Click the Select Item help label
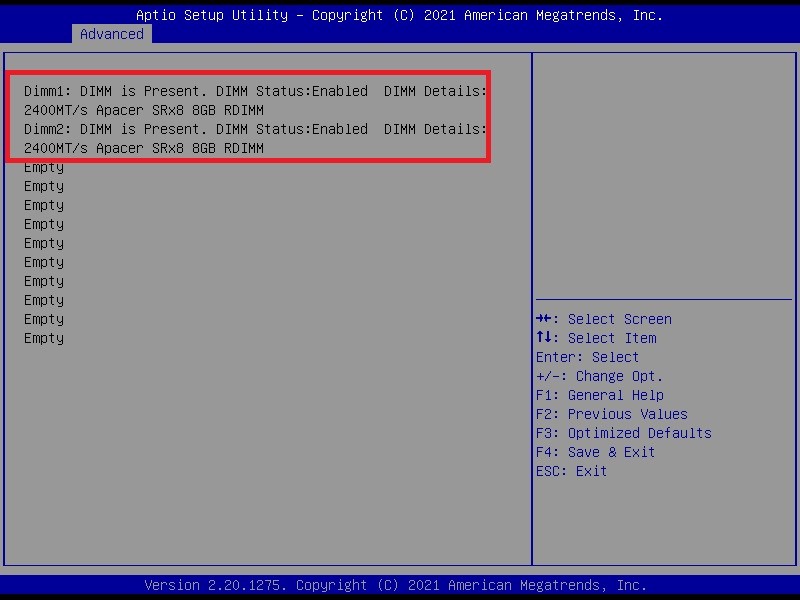800x600 pixels. [612, 338]
